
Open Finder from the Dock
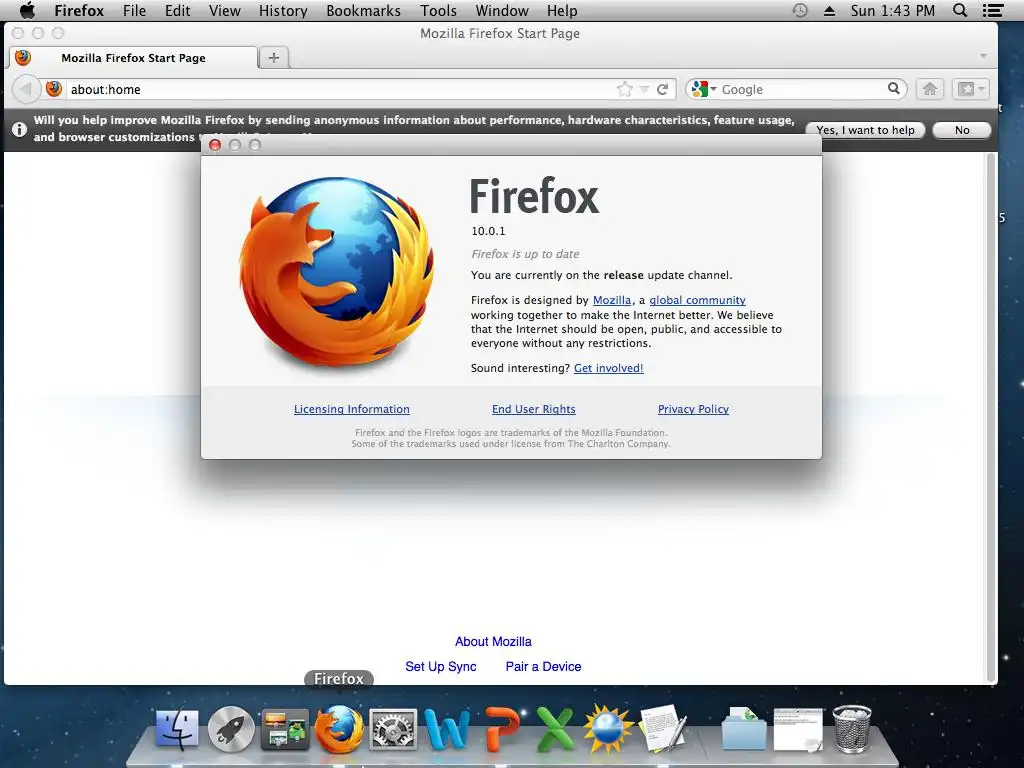tap(176, 728)
